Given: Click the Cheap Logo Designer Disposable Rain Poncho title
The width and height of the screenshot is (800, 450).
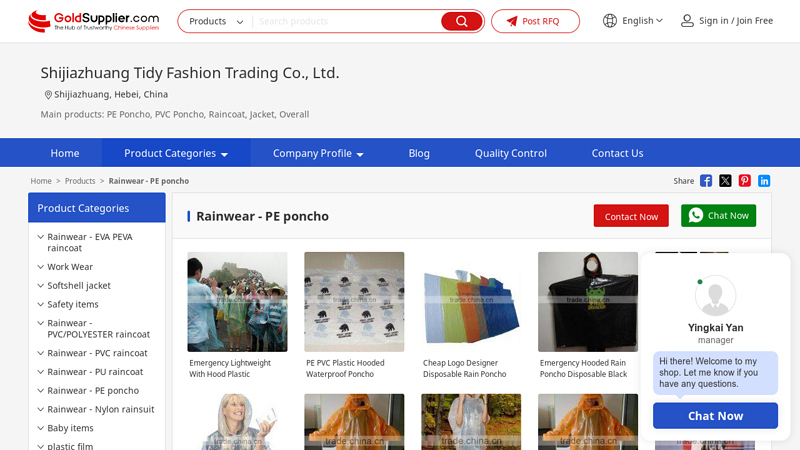Looking at the screenshot, I should point(465,368).
